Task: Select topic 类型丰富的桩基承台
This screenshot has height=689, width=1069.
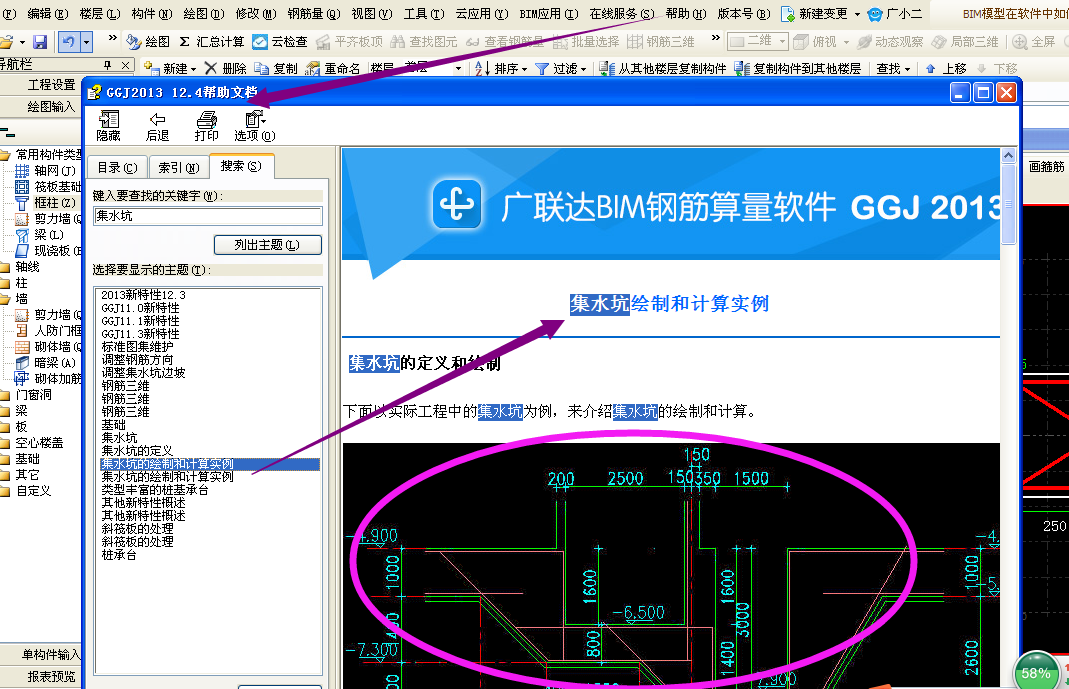Action: click(155, 489)
